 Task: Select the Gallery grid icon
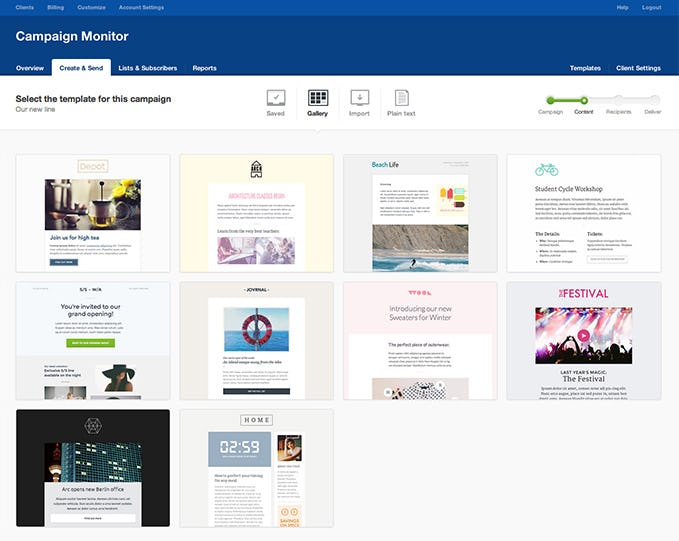click(318, 98)
